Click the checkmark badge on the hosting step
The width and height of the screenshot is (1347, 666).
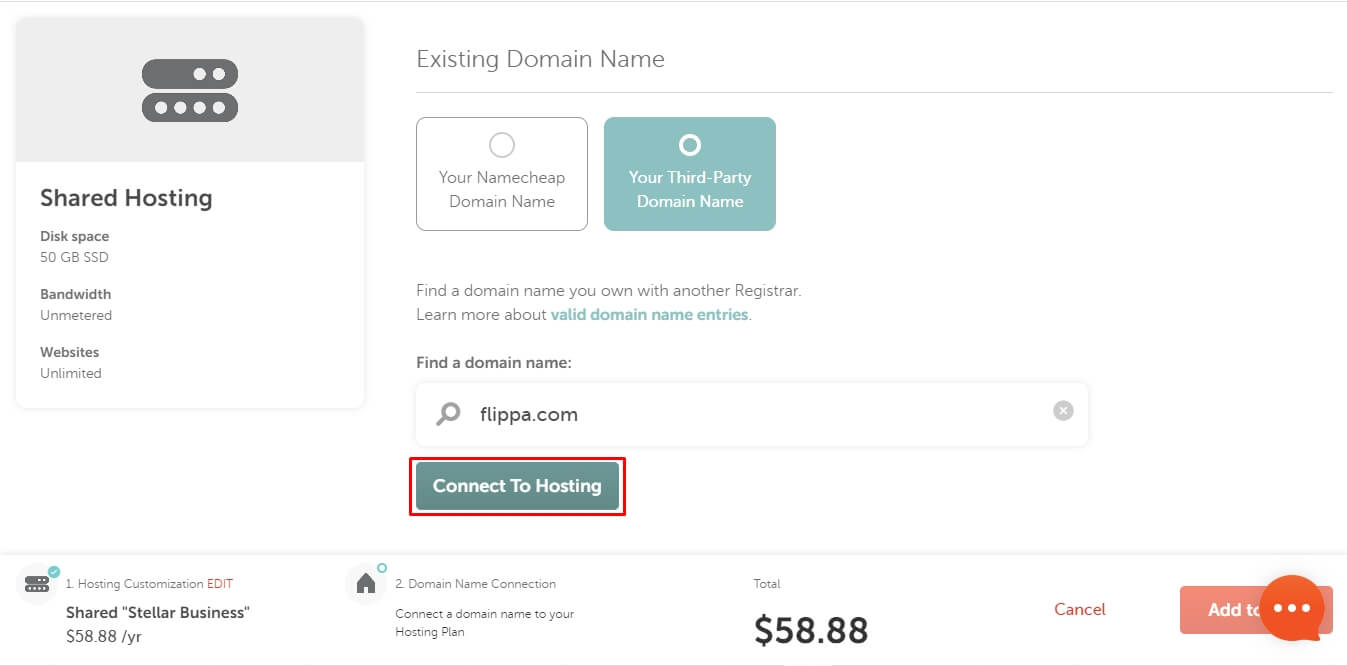54,572
